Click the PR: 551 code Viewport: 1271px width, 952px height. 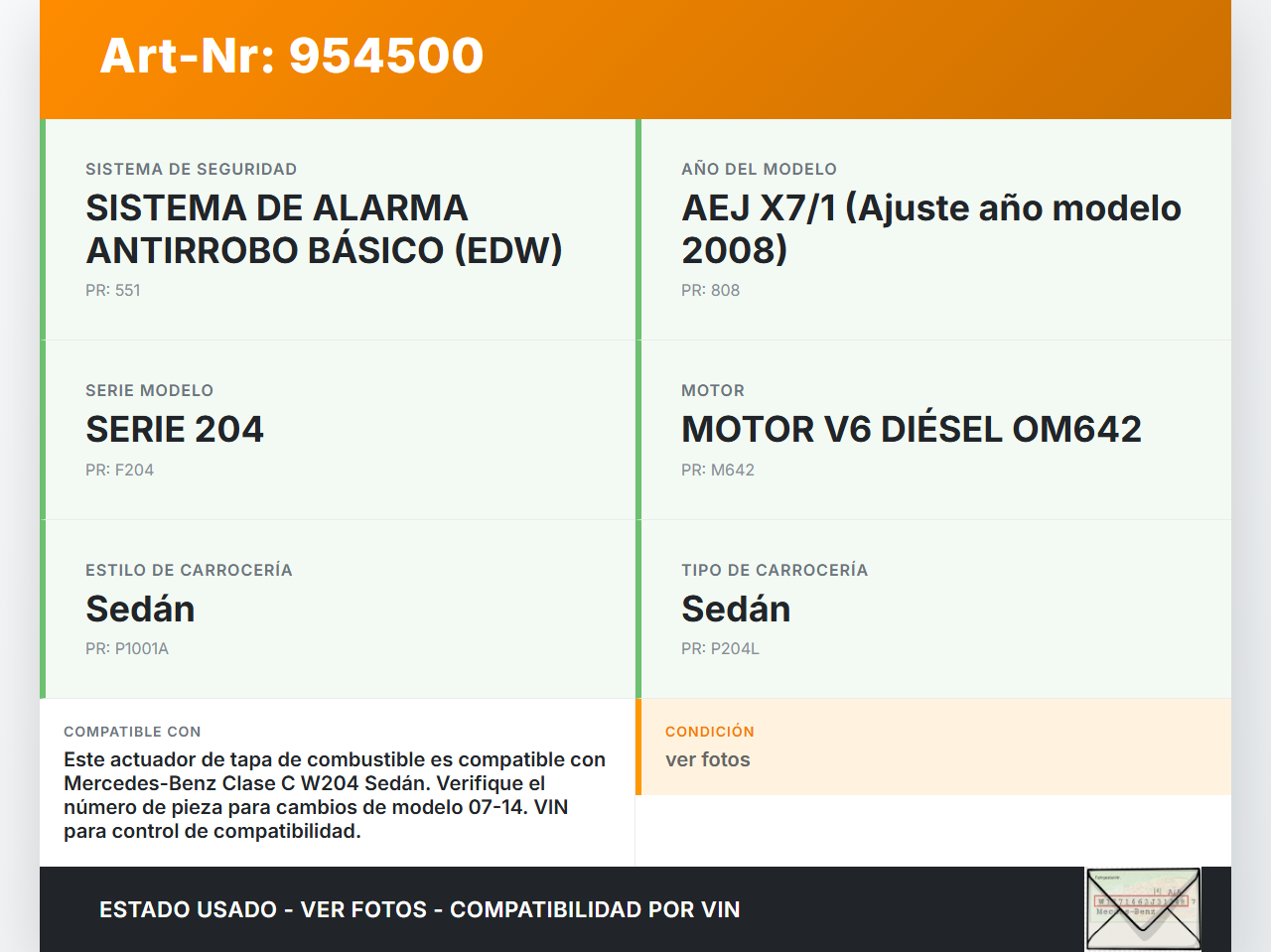pyautogui.click(x=113, y=291)
